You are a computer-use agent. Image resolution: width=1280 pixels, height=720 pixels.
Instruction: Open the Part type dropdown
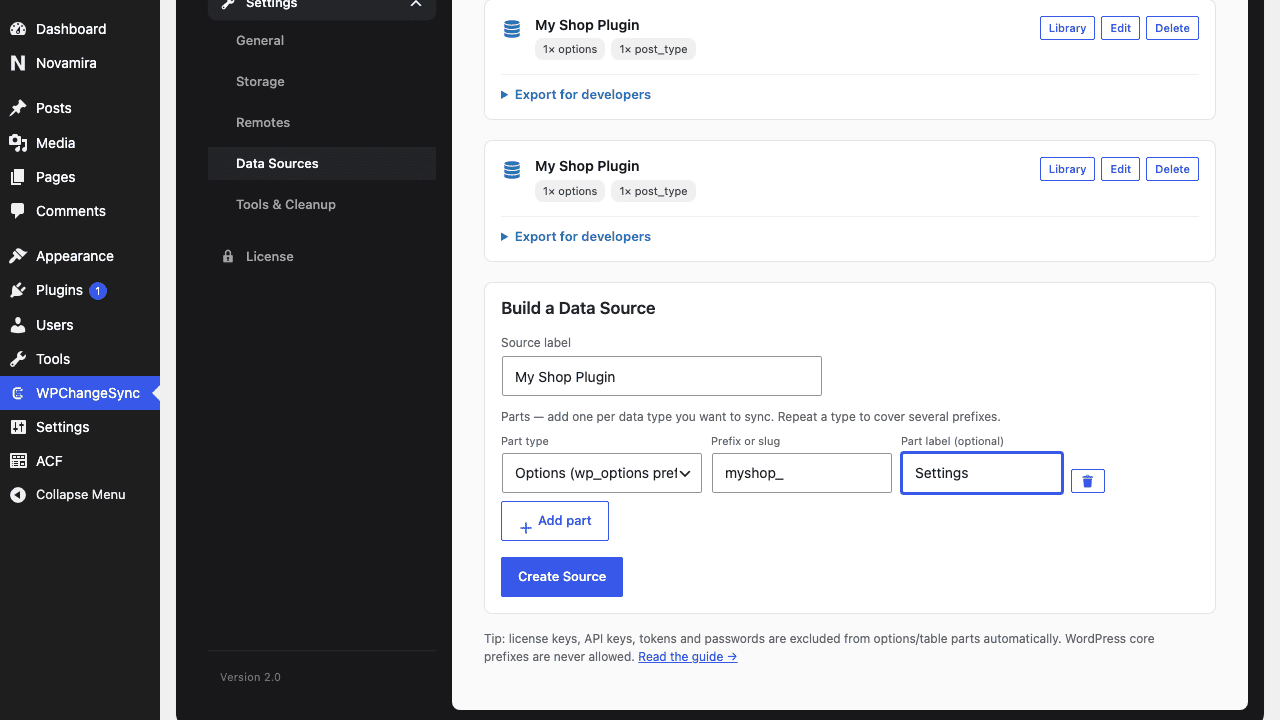point(602,473)
